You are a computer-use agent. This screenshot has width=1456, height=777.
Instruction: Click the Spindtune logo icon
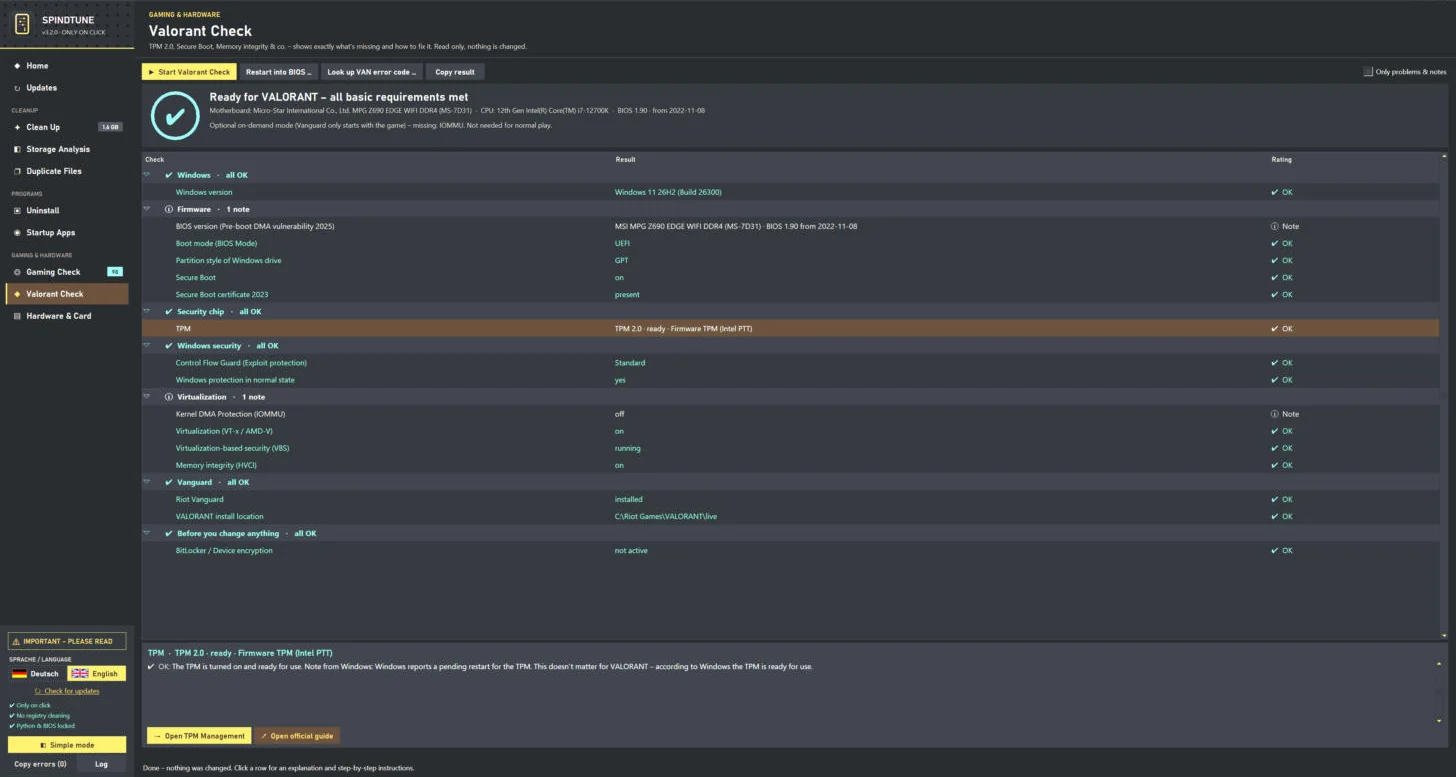click(x=21, y=23)
